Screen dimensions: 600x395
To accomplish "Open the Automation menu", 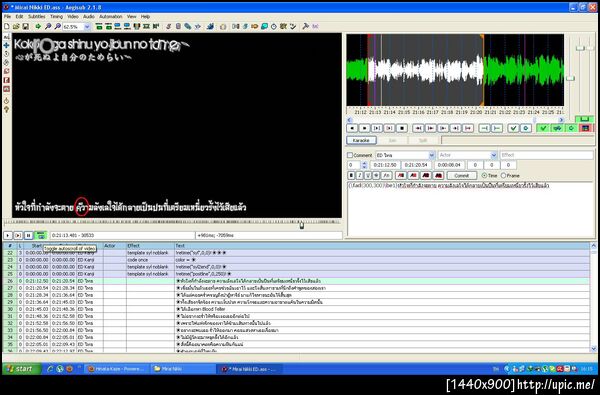I will tap(111, 16).
